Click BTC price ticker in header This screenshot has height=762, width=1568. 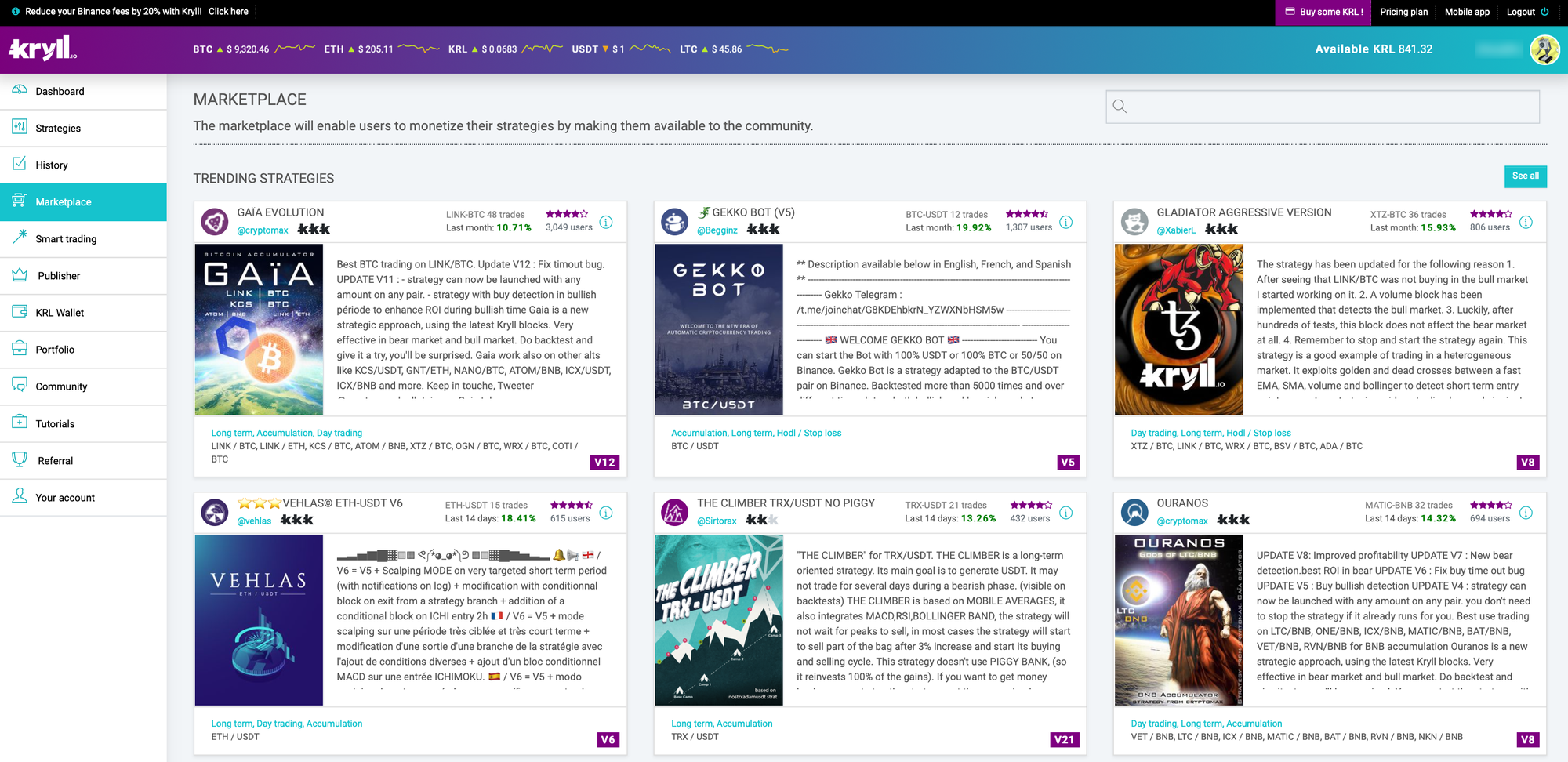(x=253, y=49)
